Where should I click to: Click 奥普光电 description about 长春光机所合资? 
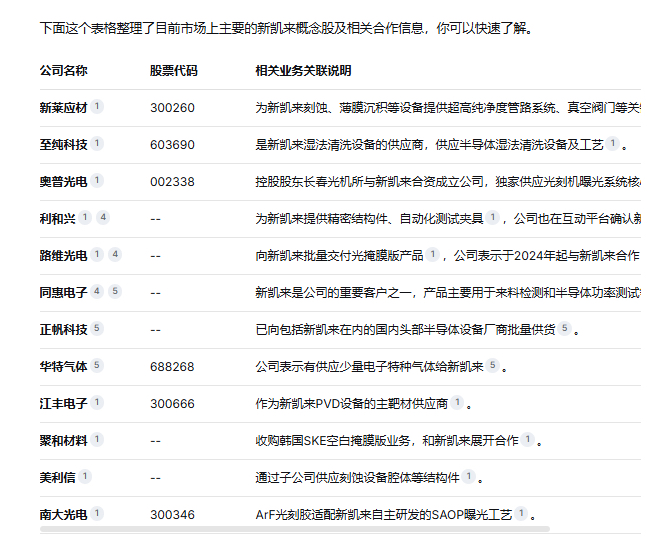(x=448, y=182)
